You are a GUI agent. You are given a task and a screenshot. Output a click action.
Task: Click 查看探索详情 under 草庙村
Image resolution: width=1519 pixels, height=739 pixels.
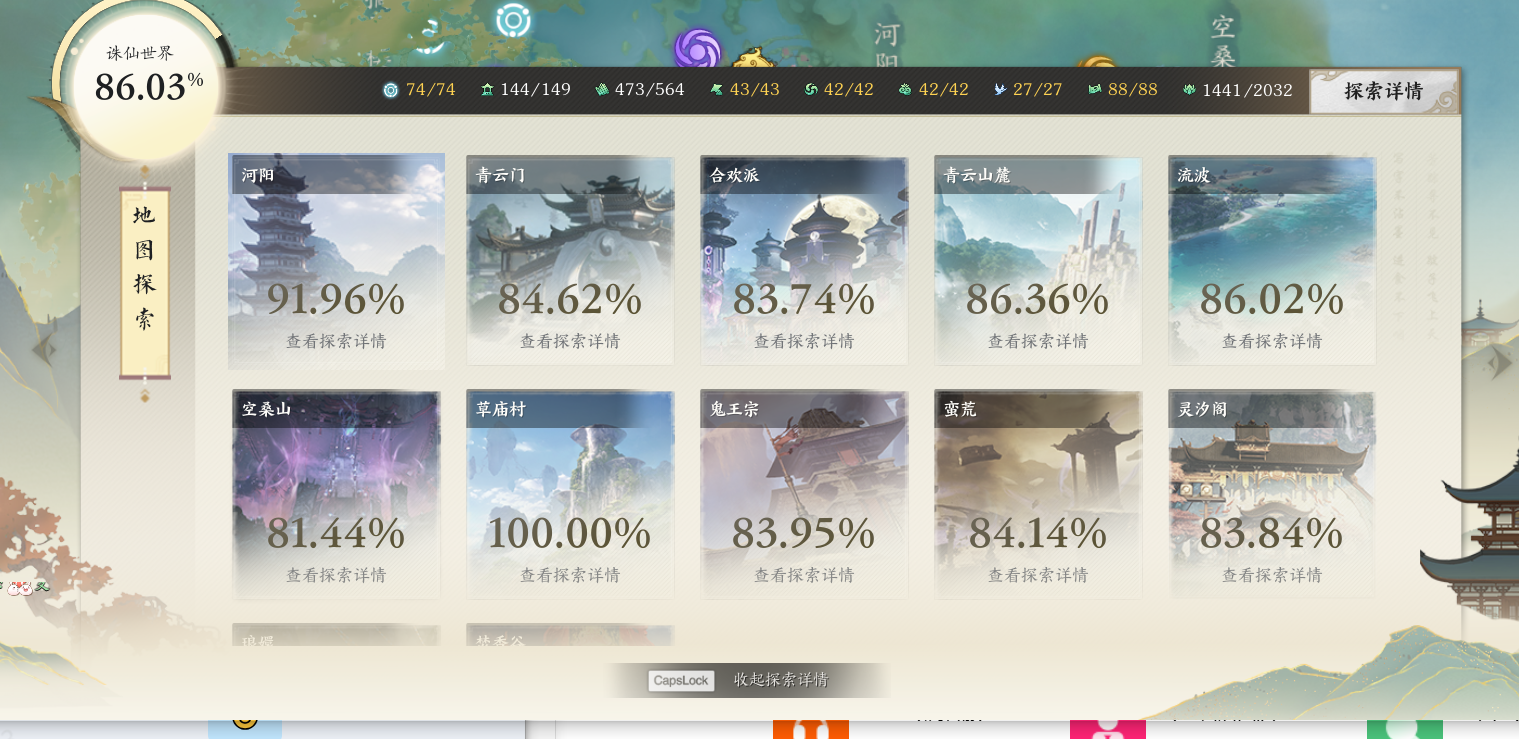[570, 575]
